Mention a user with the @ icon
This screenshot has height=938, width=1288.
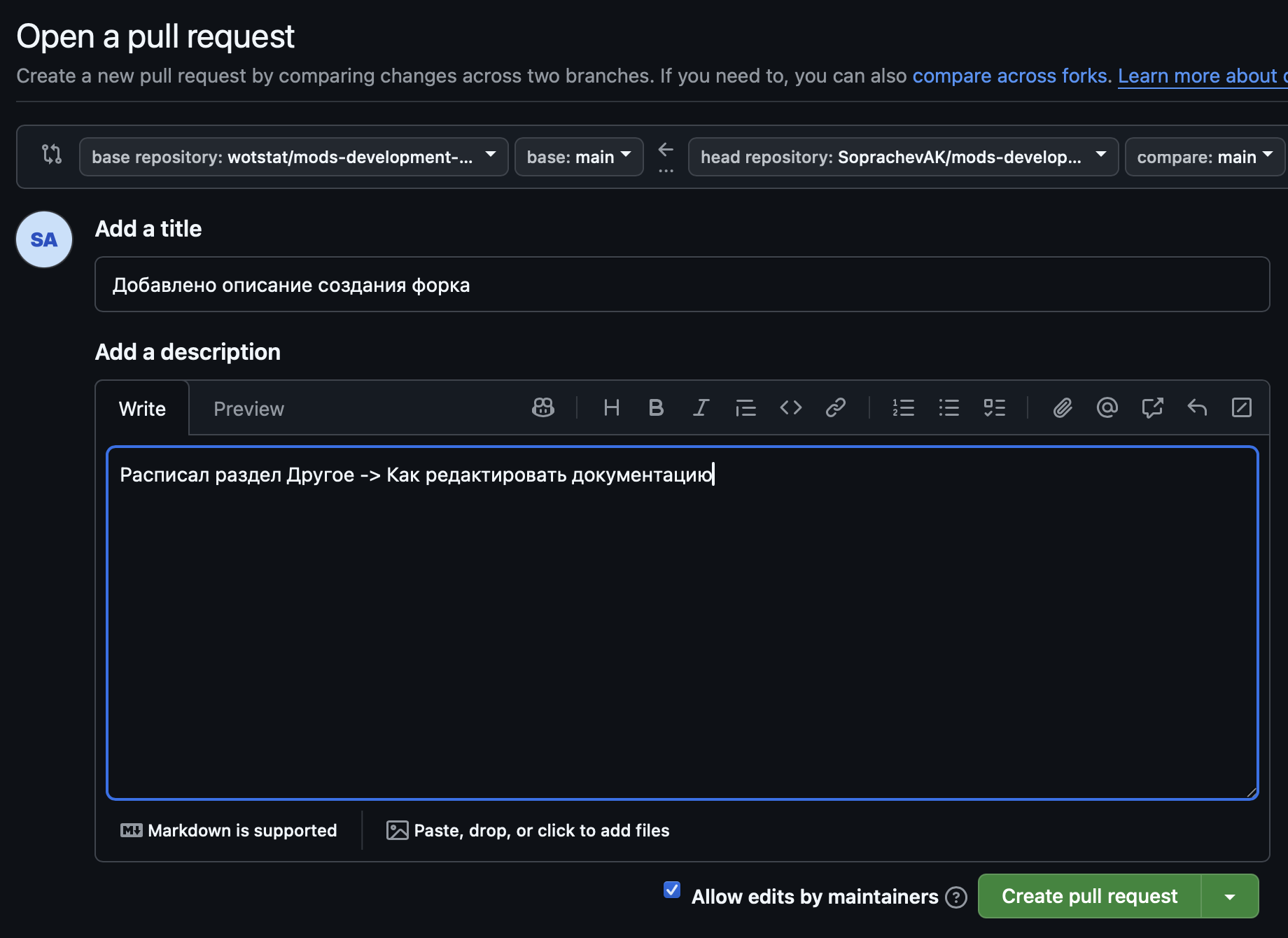click(1107, 408)
